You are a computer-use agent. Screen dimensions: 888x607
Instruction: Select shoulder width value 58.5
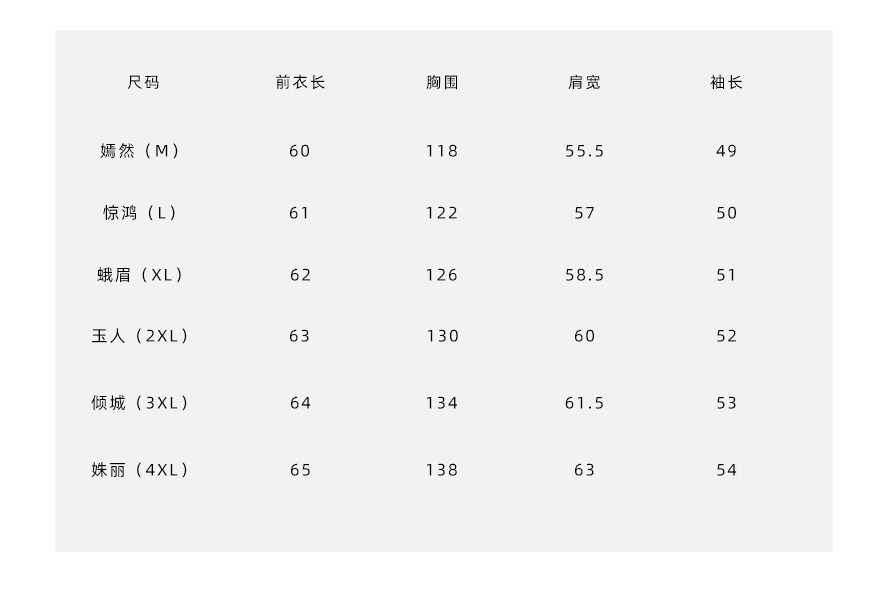(x=585, y=275)
